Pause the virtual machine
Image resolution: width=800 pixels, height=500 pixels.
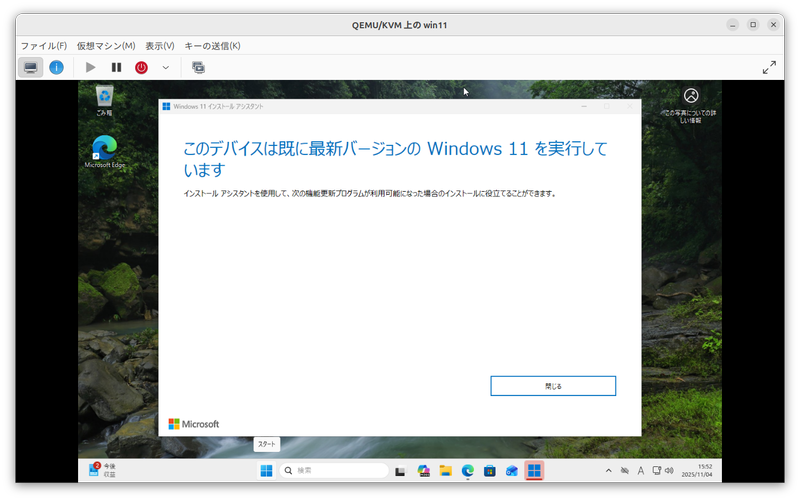[116, 67]
